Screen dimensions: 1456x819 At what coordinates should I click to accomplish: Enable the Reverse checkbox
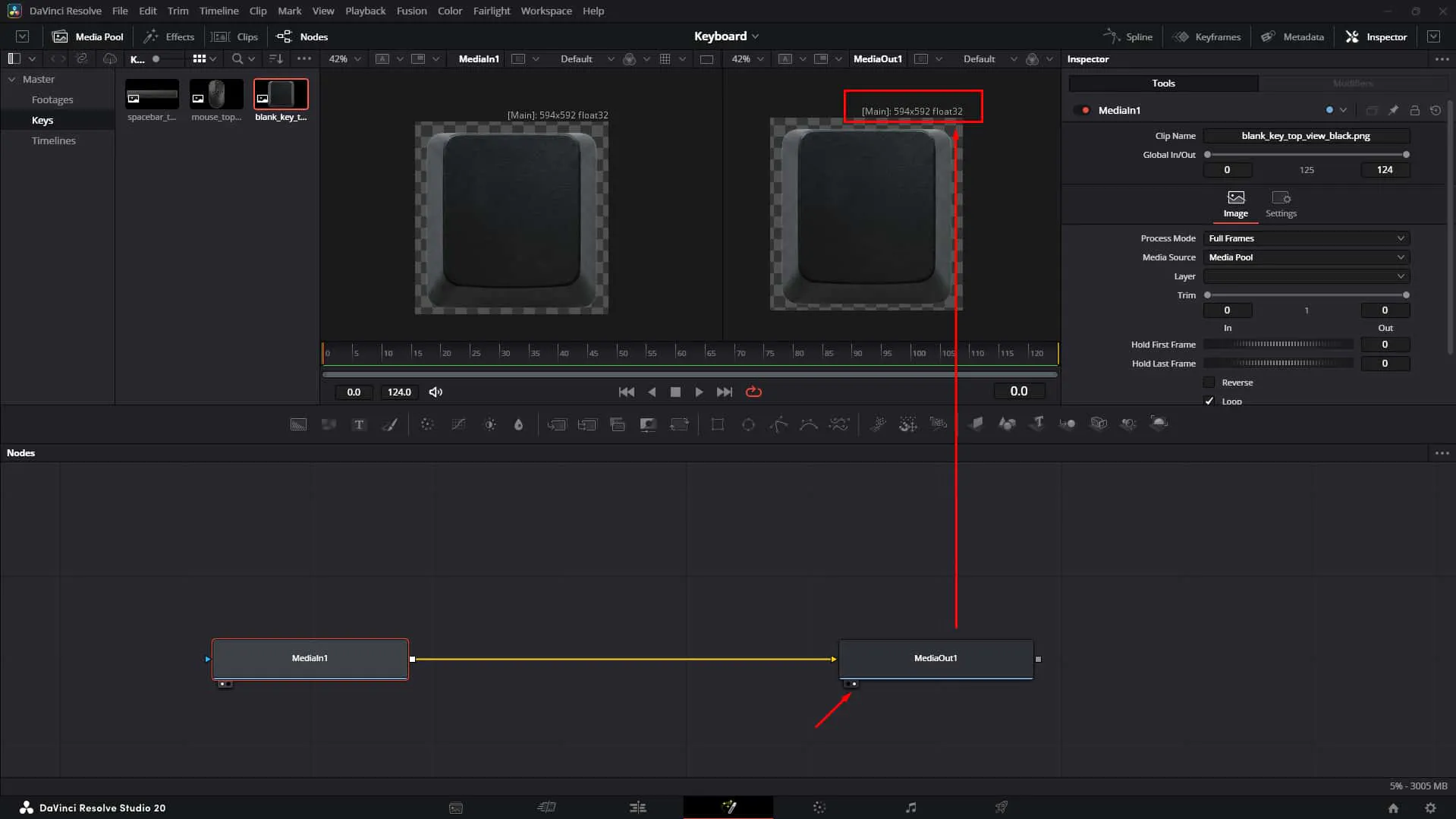click(x=1209, y=383)
